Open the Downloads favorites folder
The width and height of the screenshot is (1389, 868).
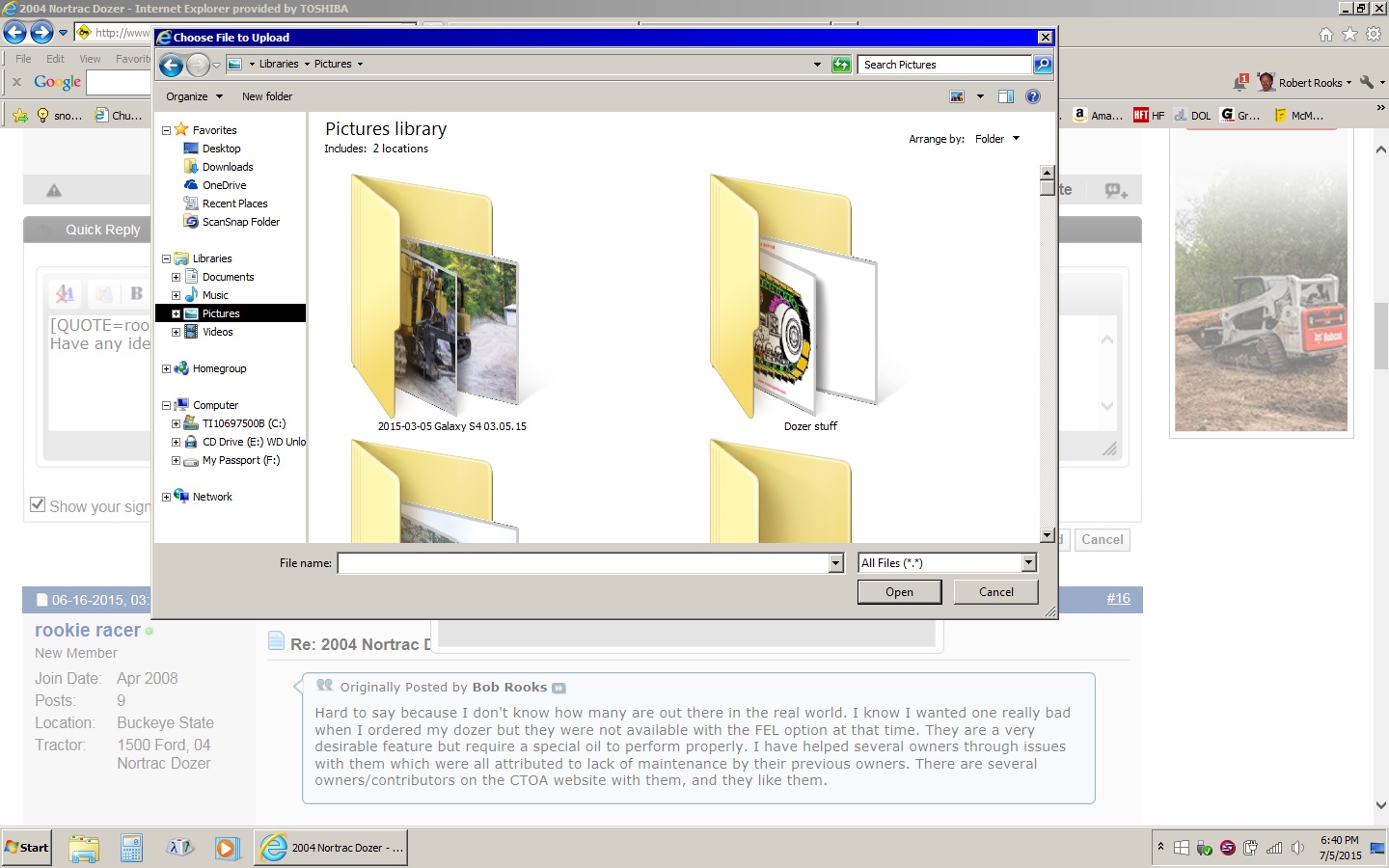tap(227, 167)
